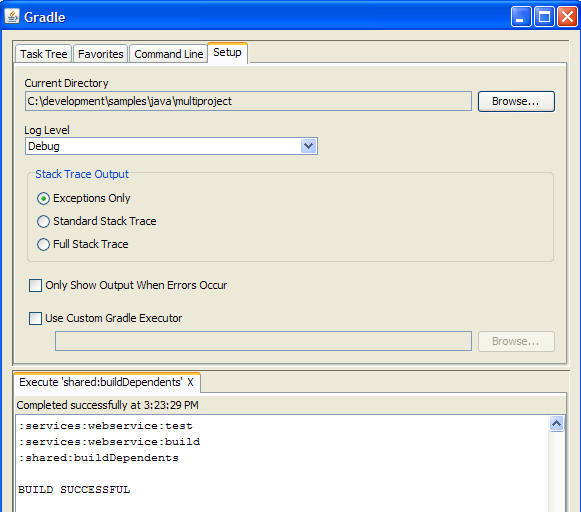581x512 pixels.
Task: Minimize the Gradle window
Action: (x=521, y=17)
